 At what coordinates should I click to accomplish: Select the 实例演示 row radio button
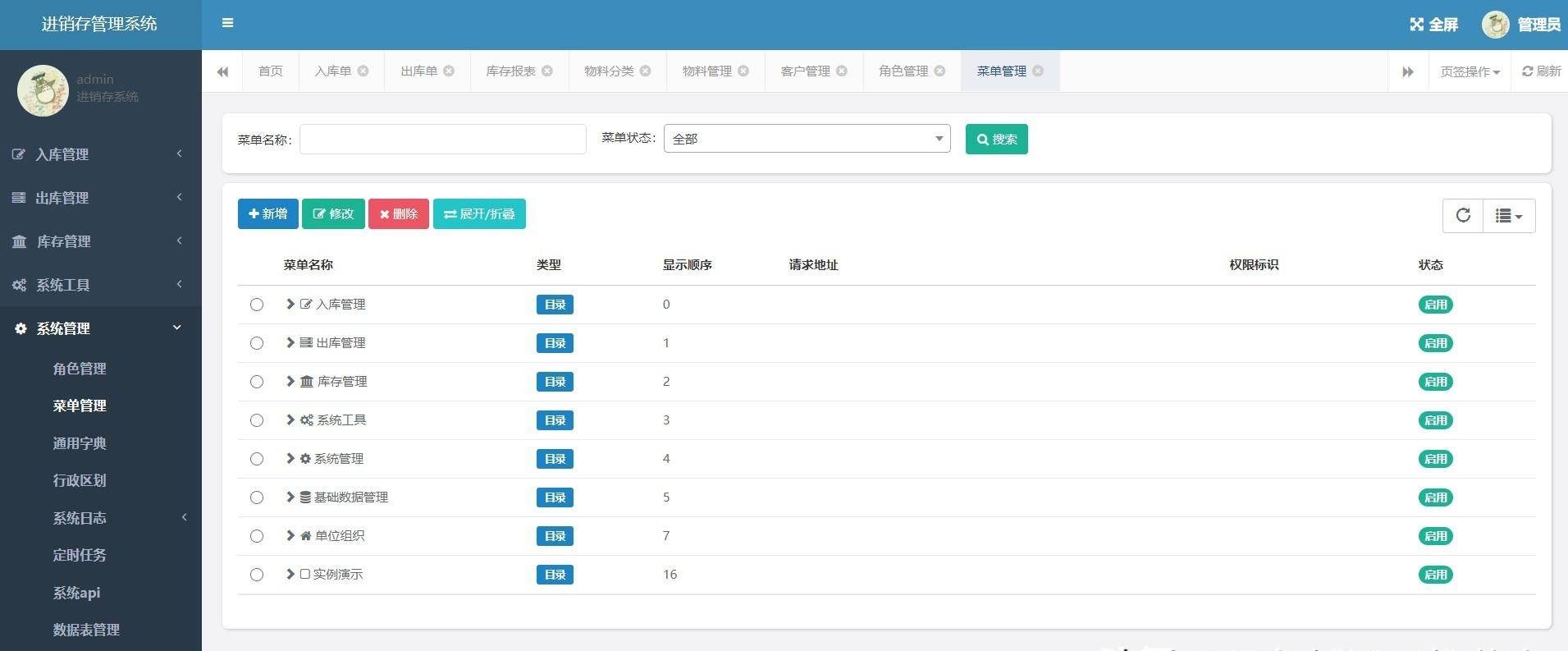click(257, 575)
